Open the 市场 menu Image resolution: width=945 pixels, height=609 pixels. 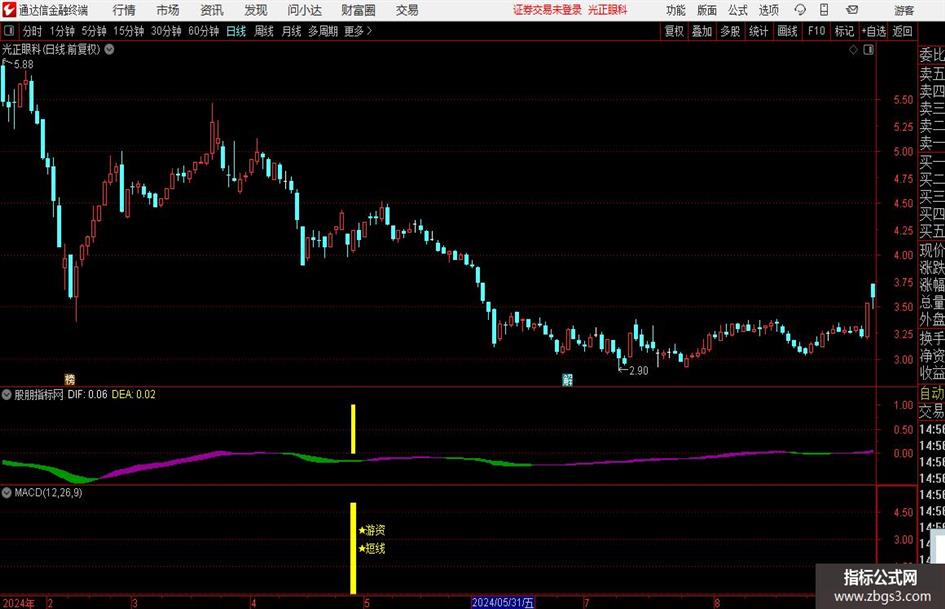[x=168, y=10]
